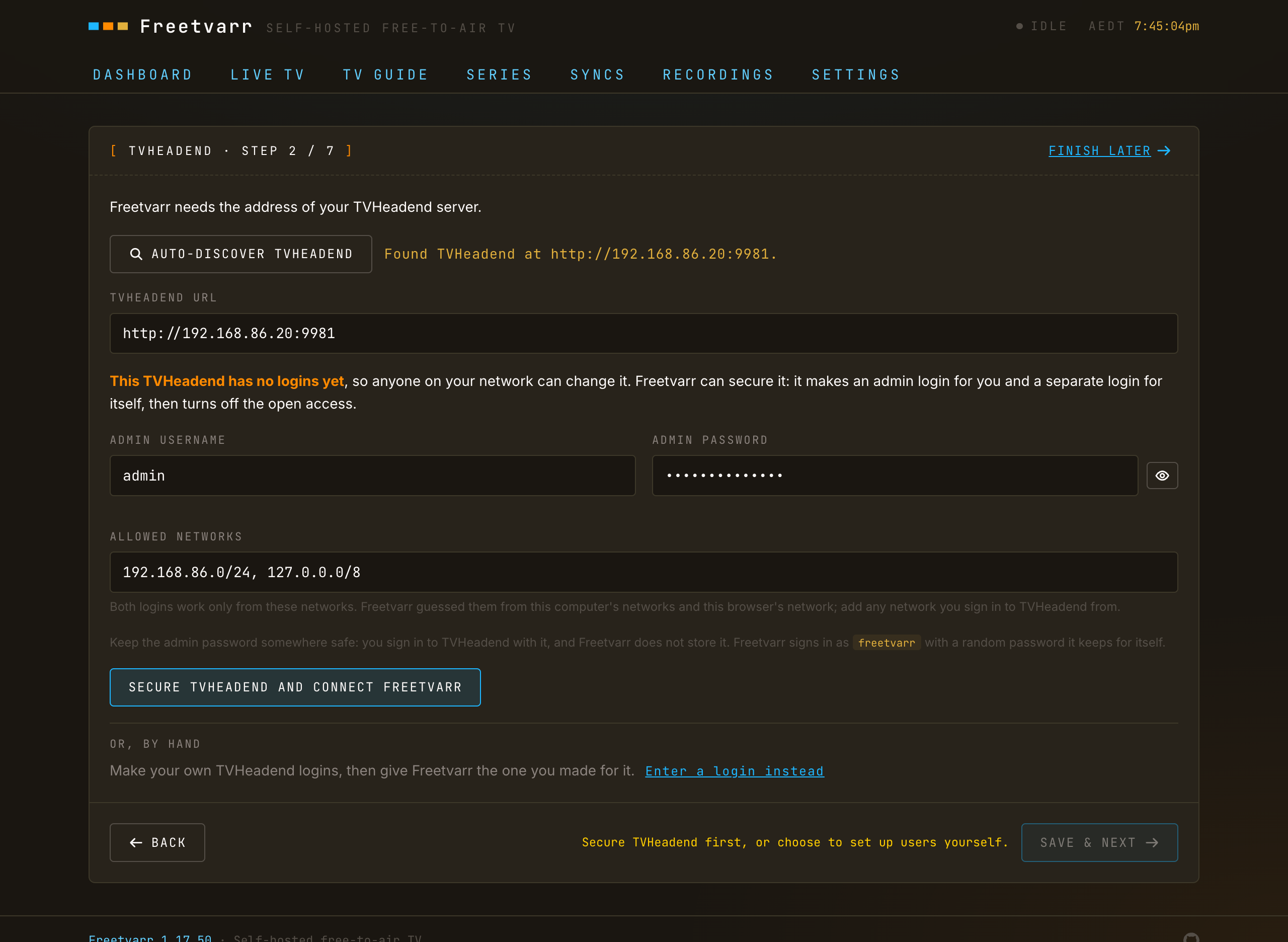Viewport: 1288px width, 942px height.
Task: Click 'This TVHeadend has no logins yet' warning
Action: click(x=227, y=381)
